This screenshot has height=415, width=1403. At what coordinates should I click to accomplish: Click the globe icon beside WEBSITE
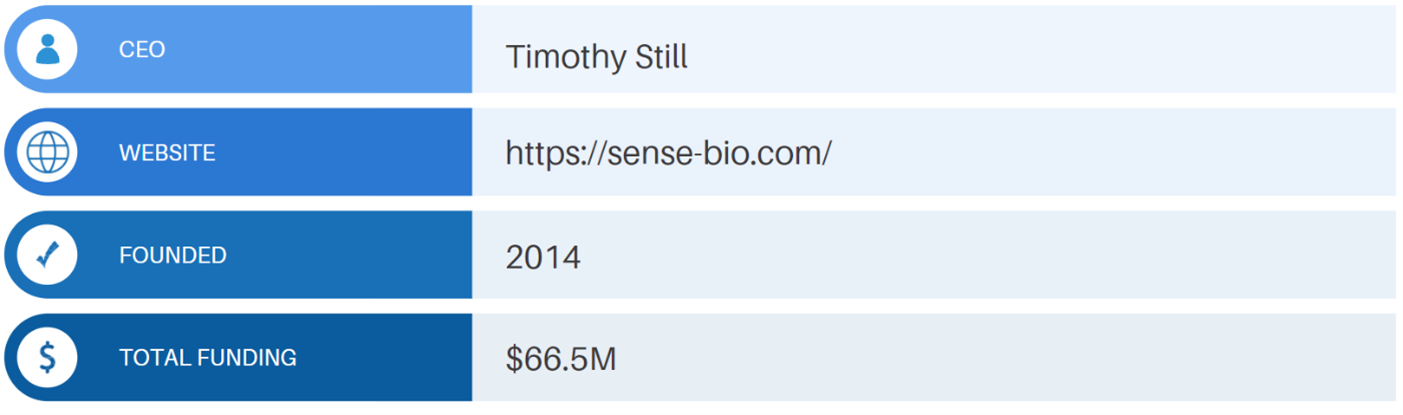click(x=47, y=152)
